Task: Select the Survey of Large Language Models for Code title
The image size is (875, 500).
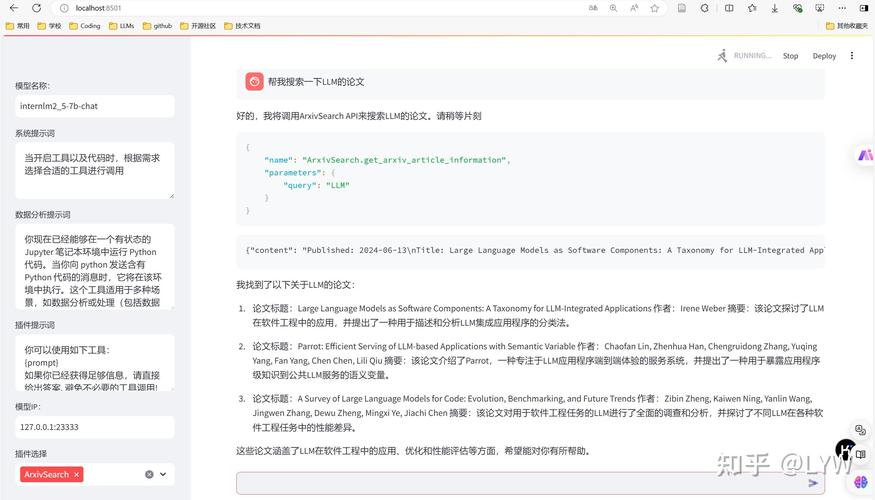Action: click(x=467, y=398)
